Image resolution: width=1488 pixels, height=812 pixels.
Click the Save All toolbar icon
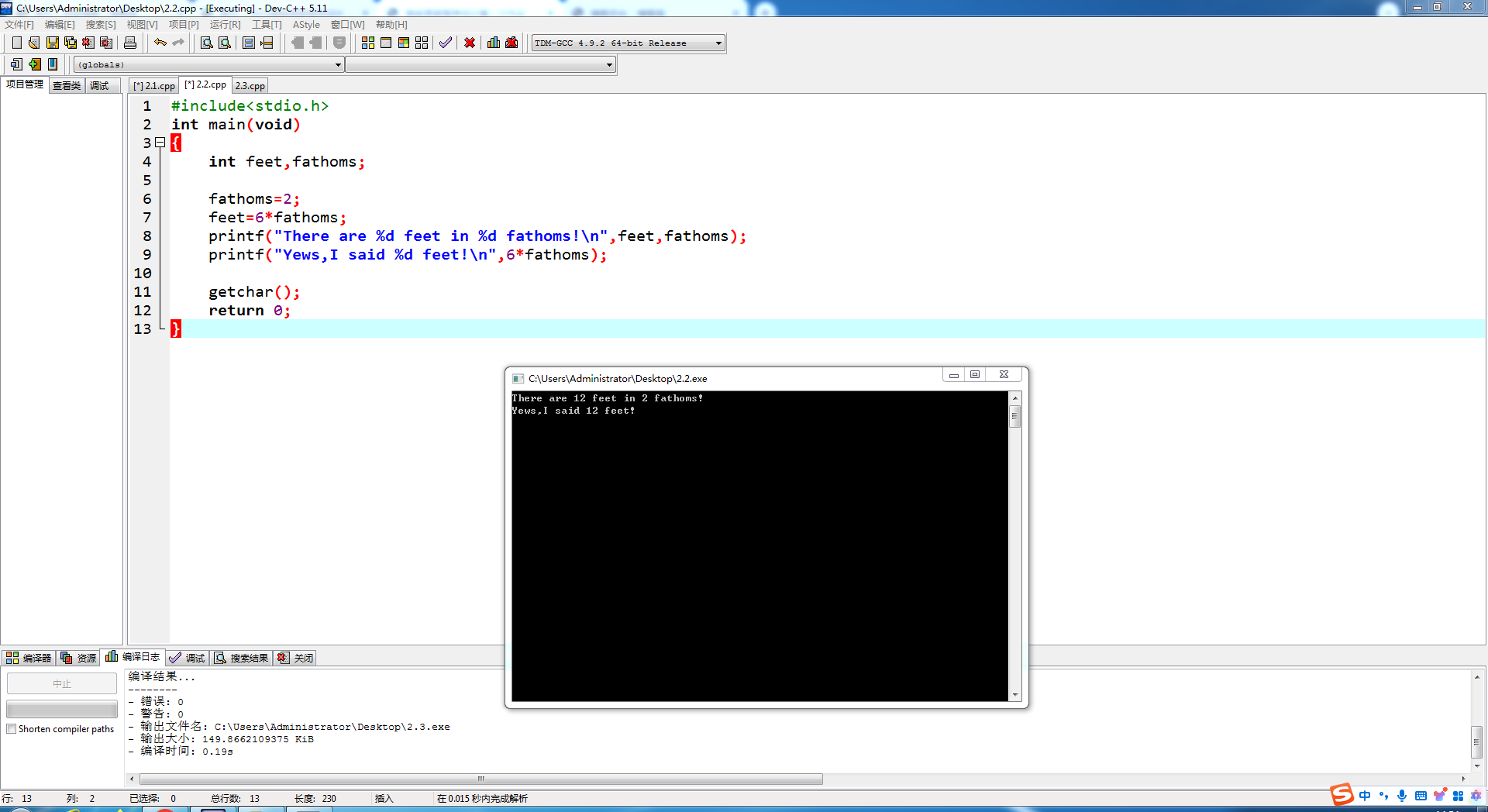71,43
